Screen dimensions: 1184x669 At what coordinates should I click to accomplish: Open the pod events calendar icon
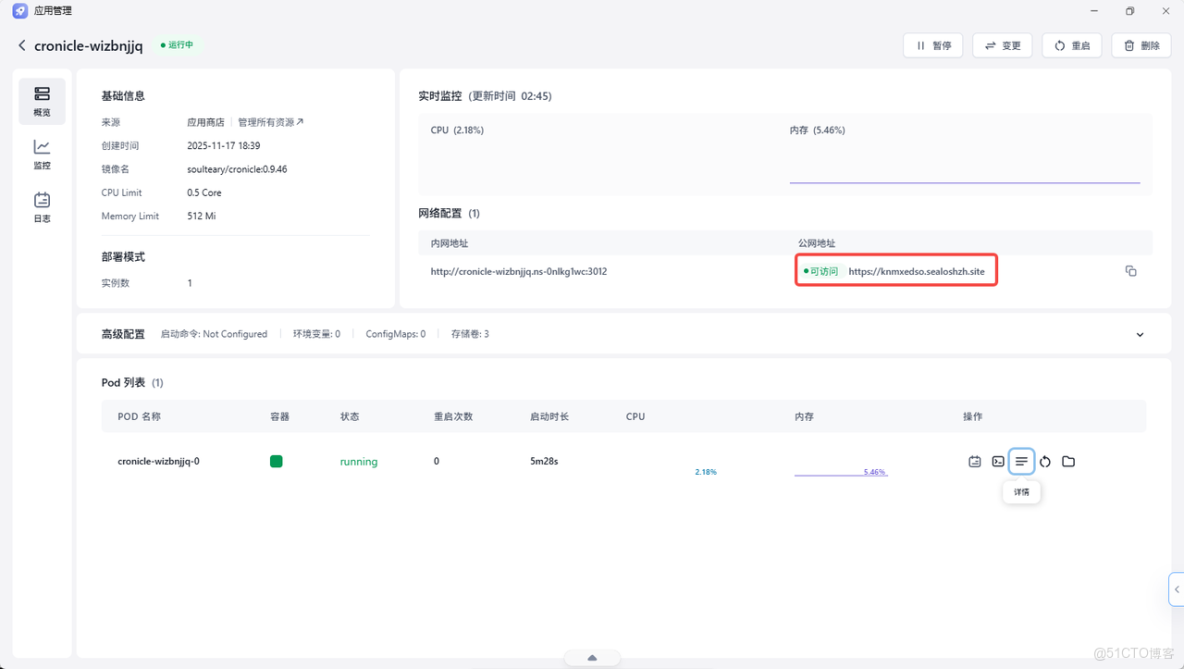975,461
